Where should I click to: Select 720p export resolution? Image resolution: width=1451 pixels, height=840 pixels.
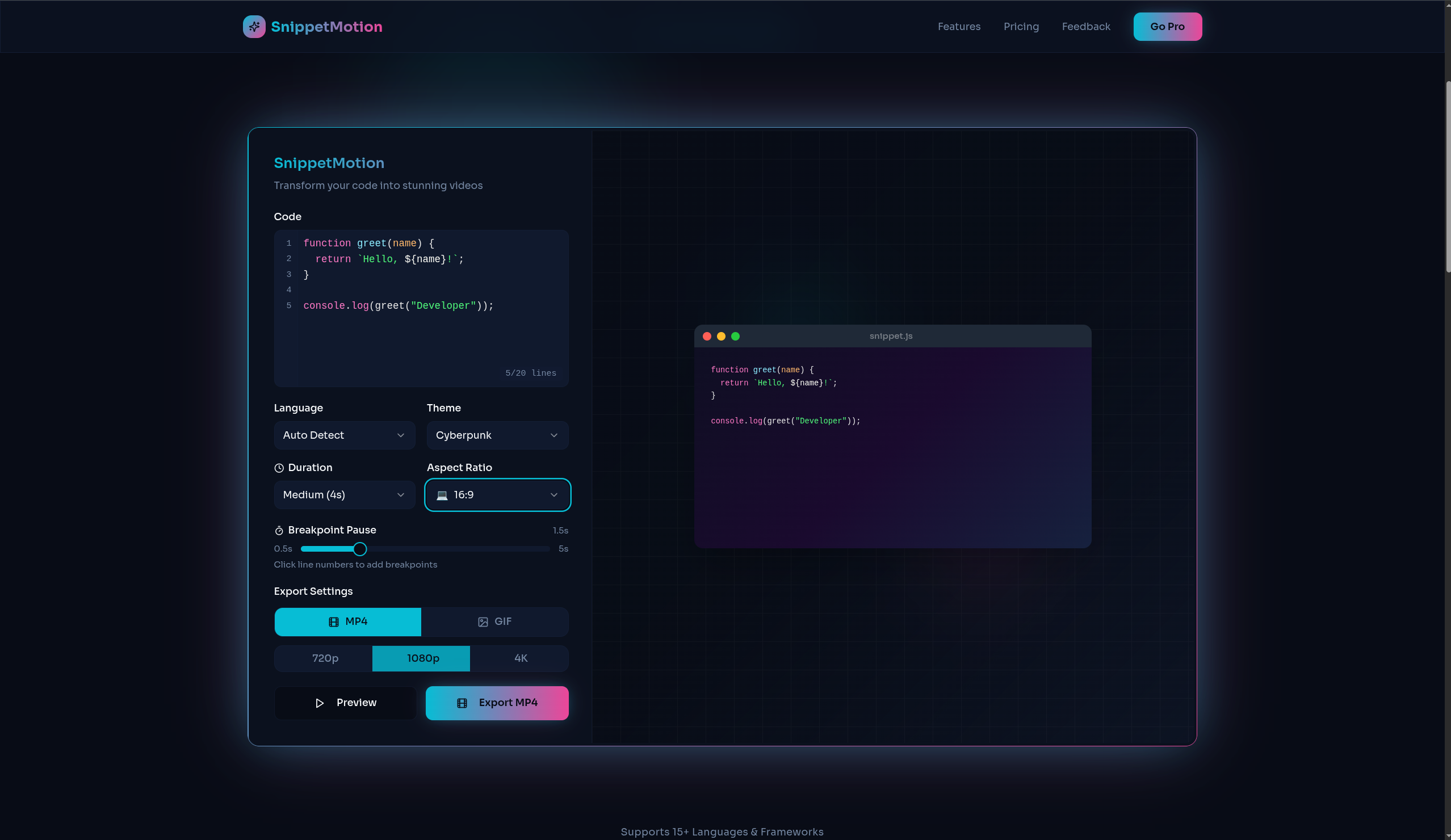point(324,658)
